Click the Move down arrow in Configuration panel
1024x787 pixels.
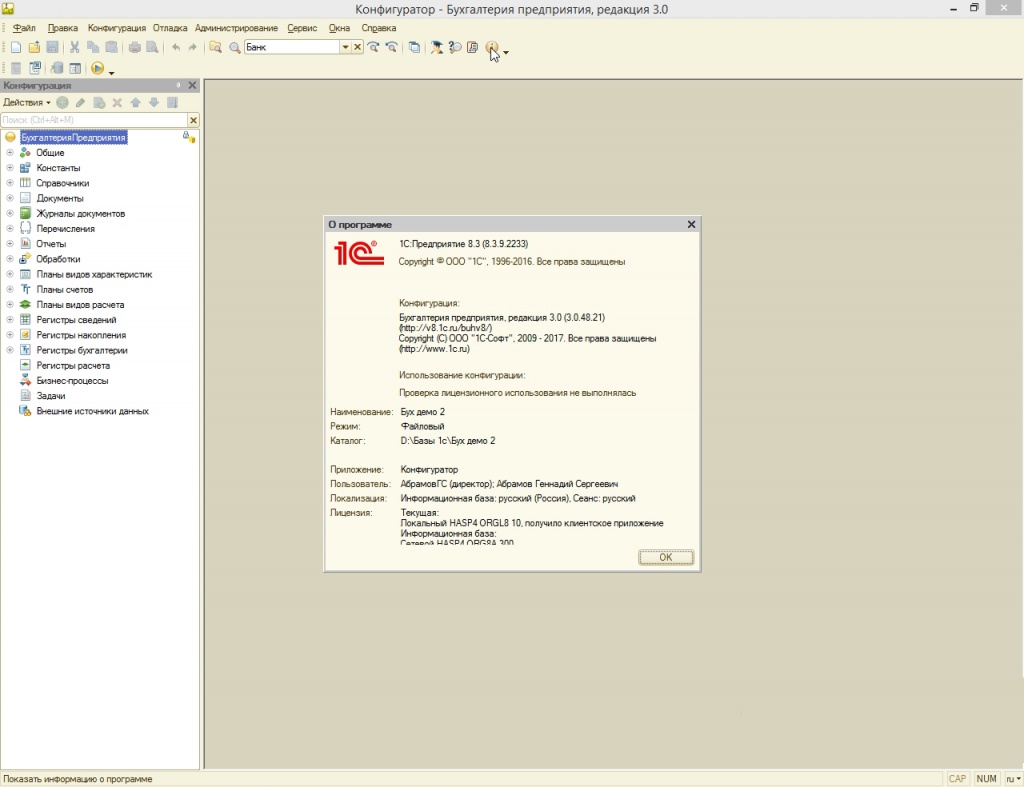tap(153, 103)
